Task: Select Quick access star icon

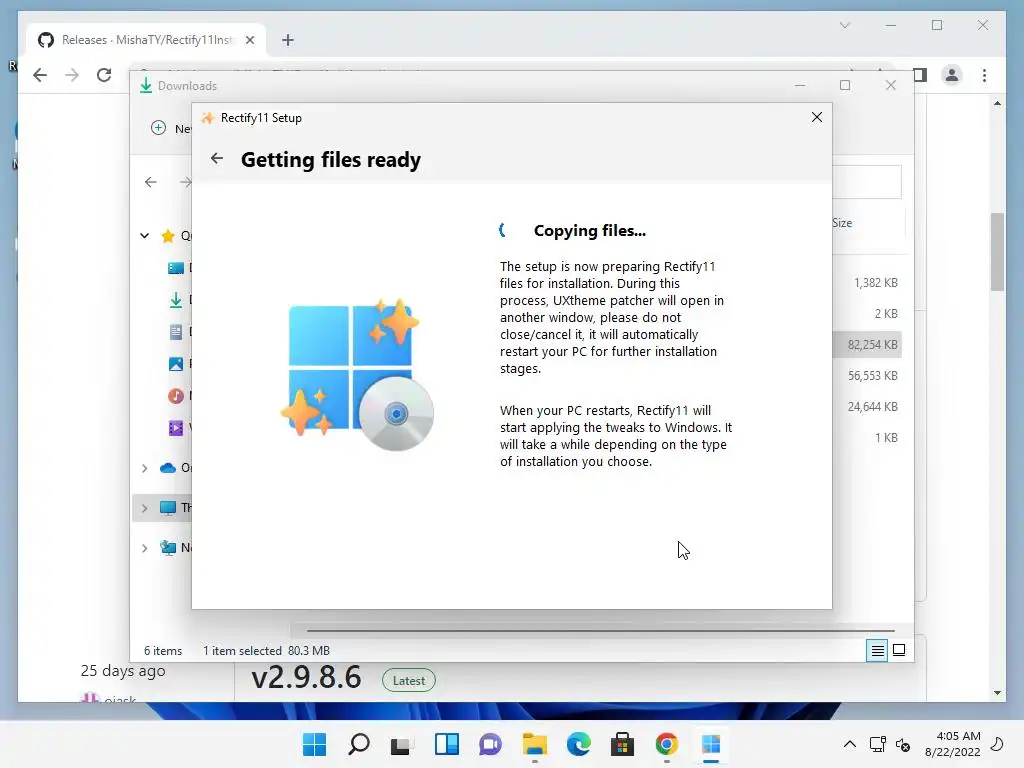Action: [x=168, y=236]
